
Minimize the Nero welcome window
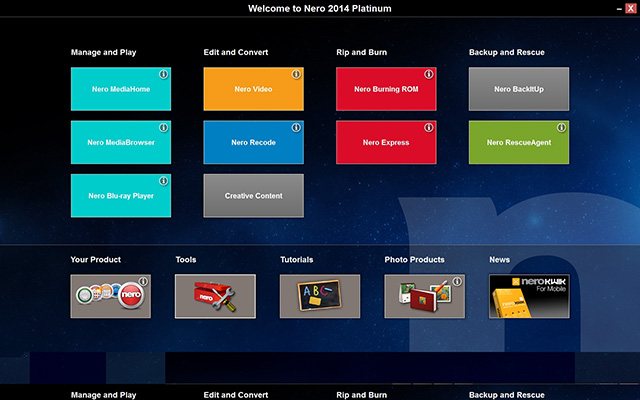[x=619, y=9]
